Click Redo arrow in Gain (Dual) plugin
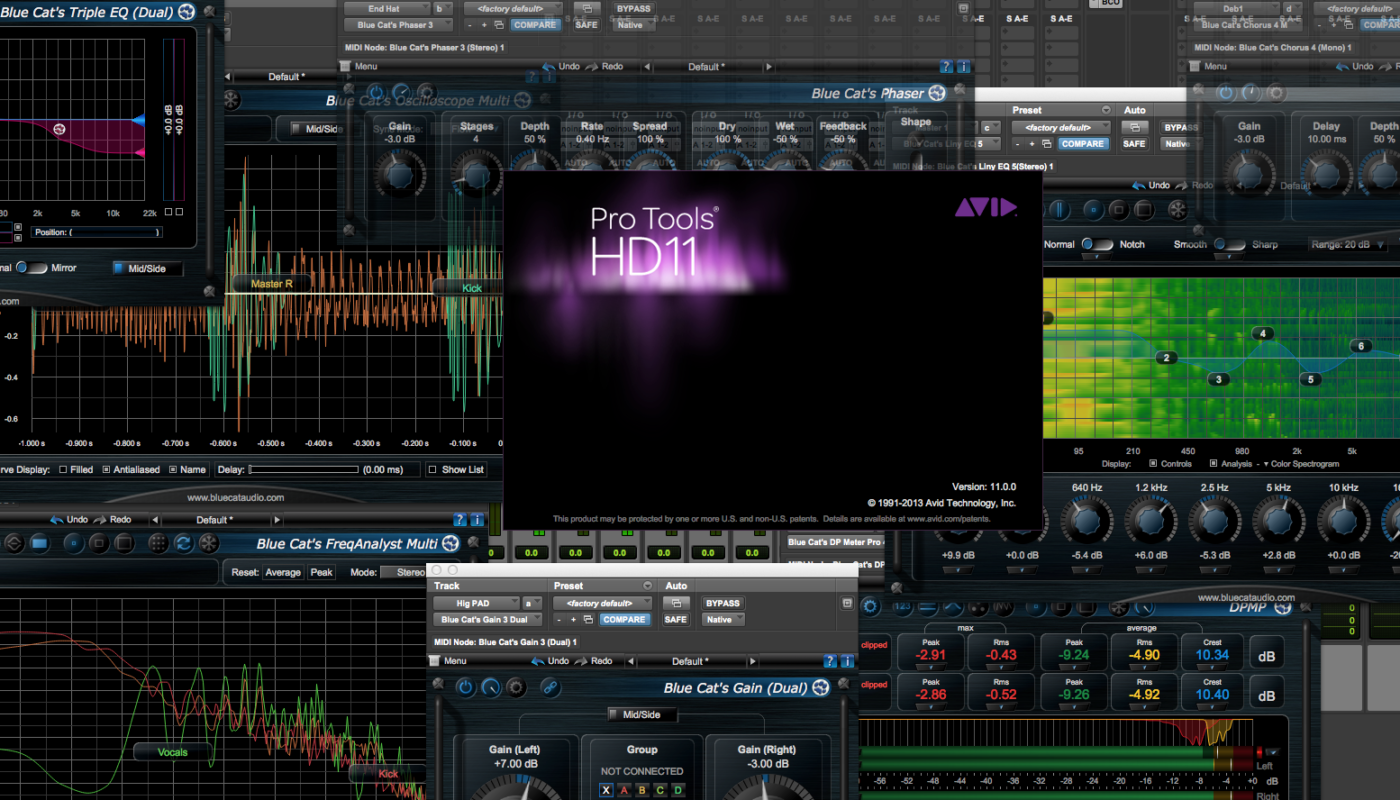This screenshot has width=1400, height=800. (x=582, y=661)
